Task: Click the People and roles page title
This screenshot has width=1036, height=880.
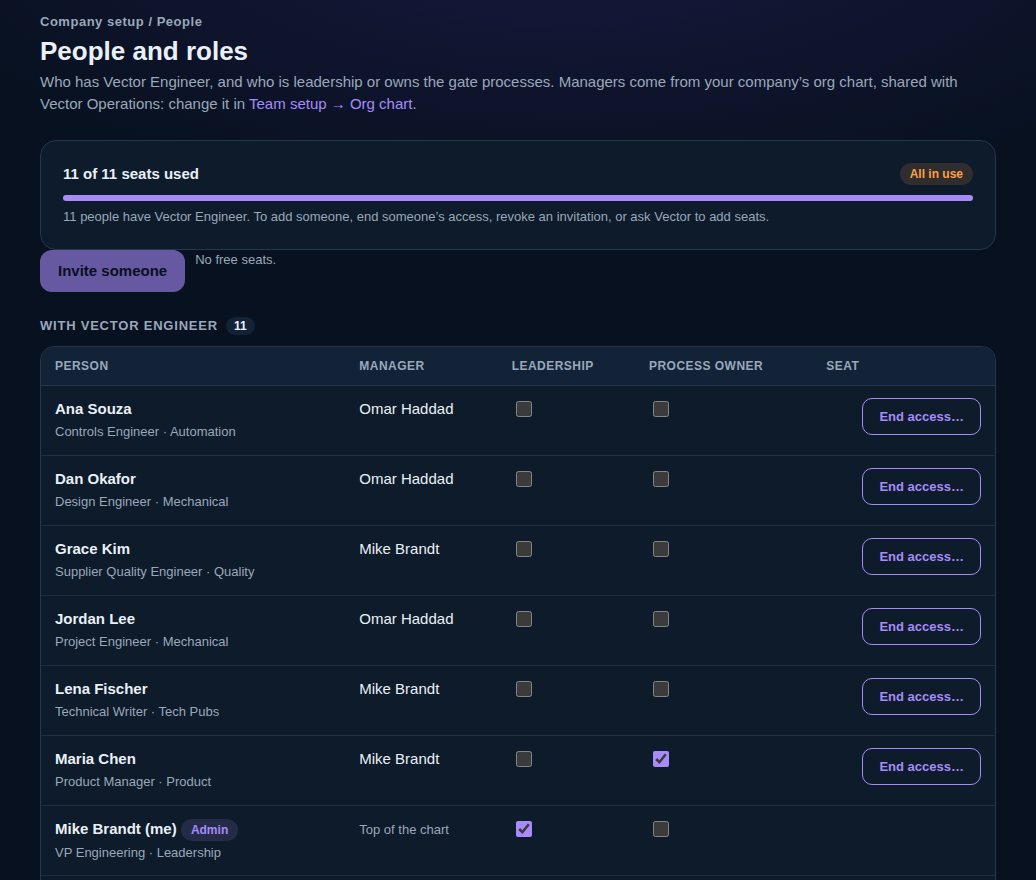Action: coord(144,52)
